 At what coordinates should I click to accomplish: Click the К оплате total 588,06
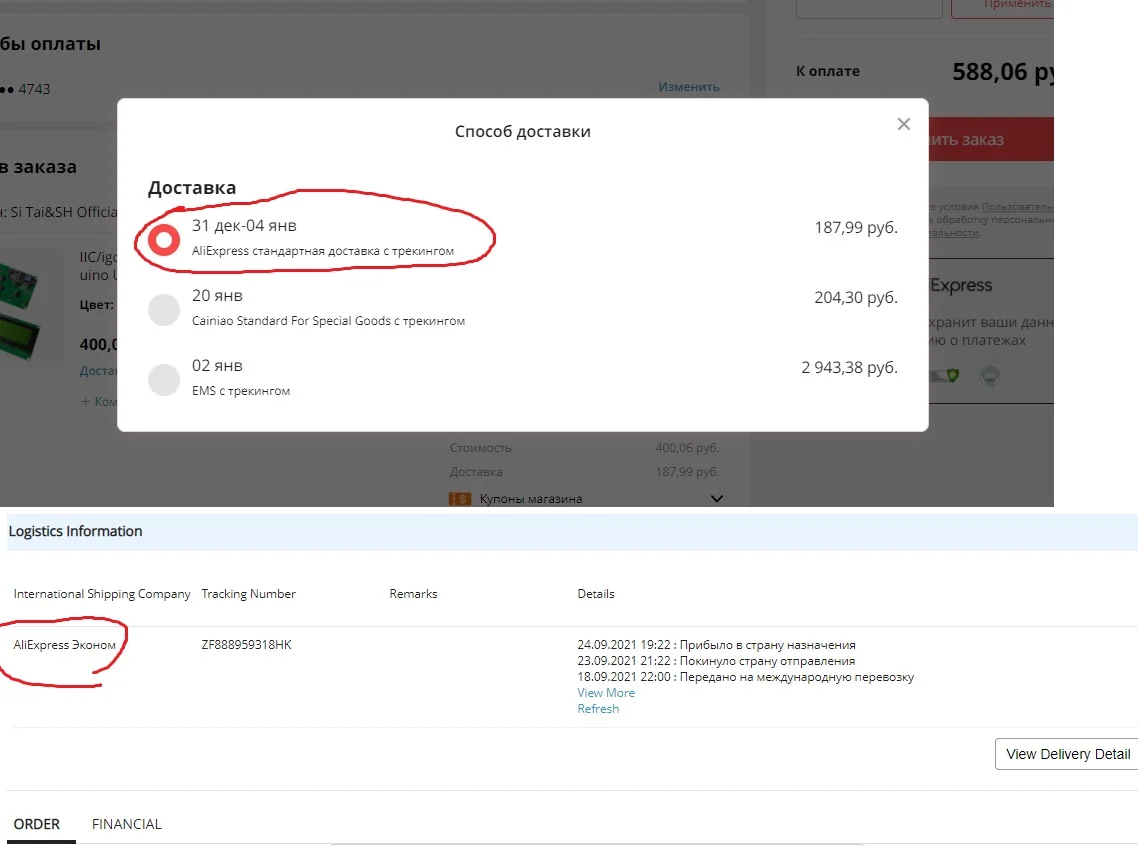[1002, 72]
